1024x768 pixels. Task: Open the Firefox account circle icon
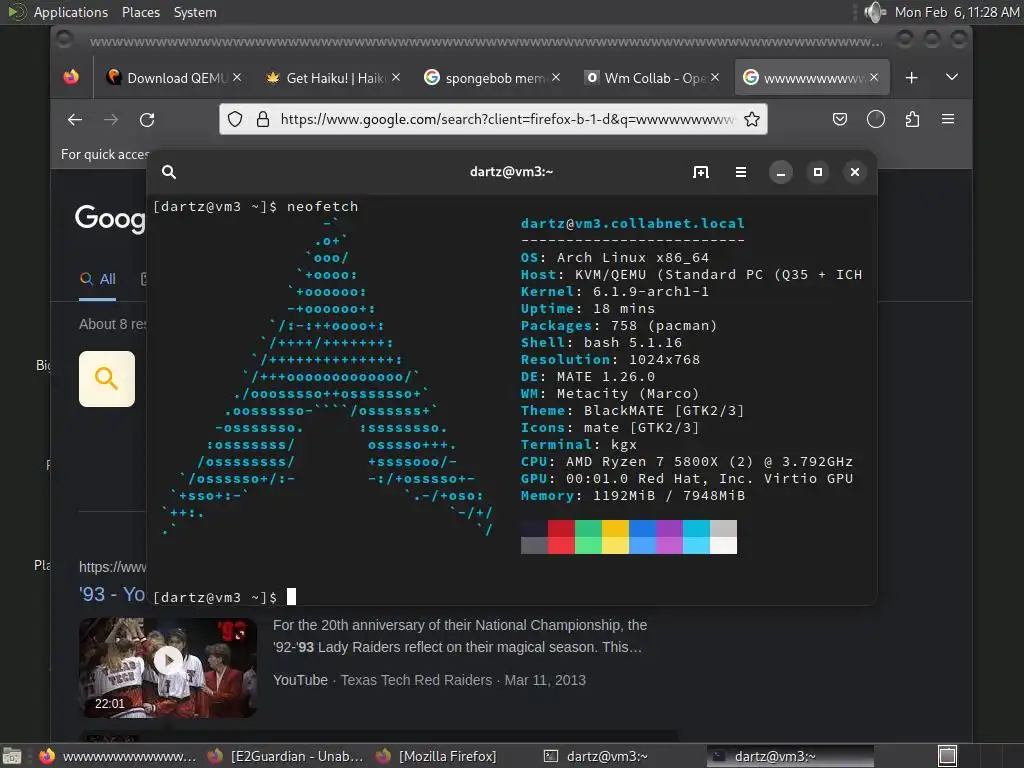pyautogui.click(x=876, y=119)
